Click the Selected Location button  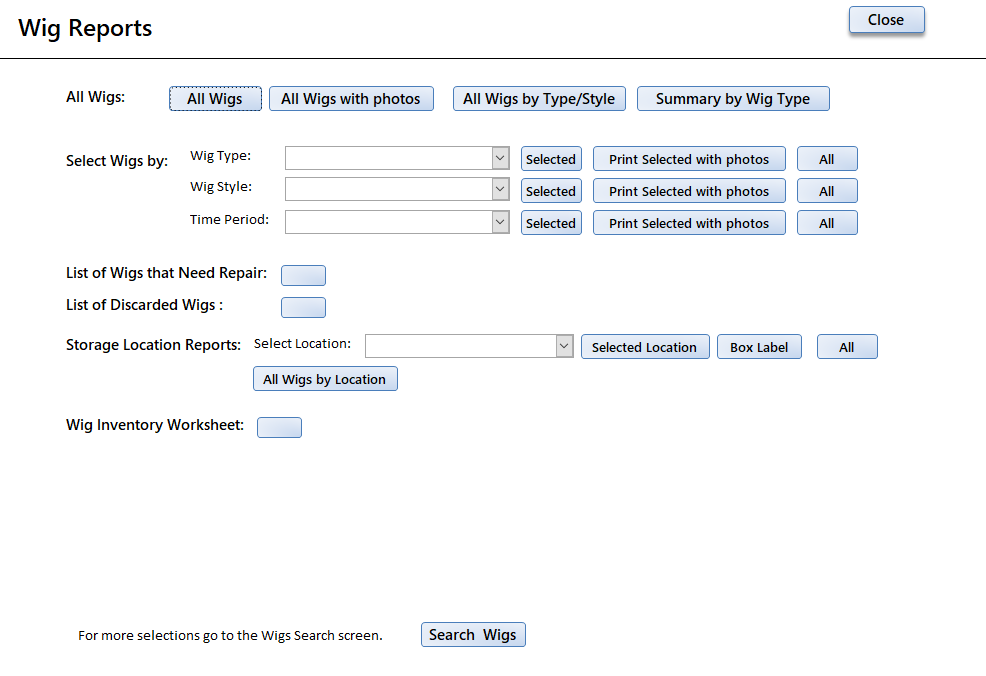point(645,347)
